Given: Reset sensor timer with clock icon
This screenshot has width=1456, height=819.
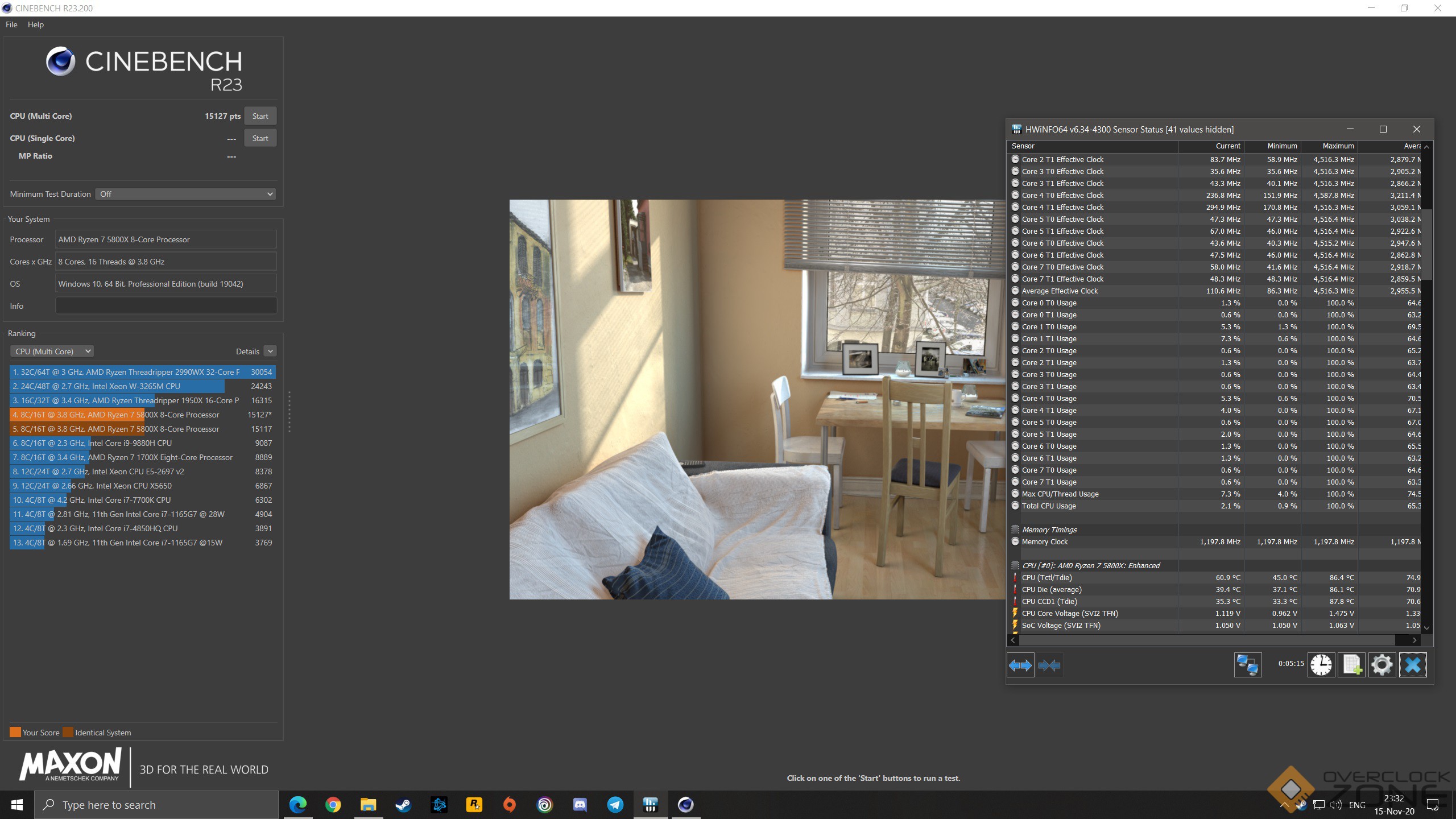Looking at the screenshot, I should [x=1321, y=665].
